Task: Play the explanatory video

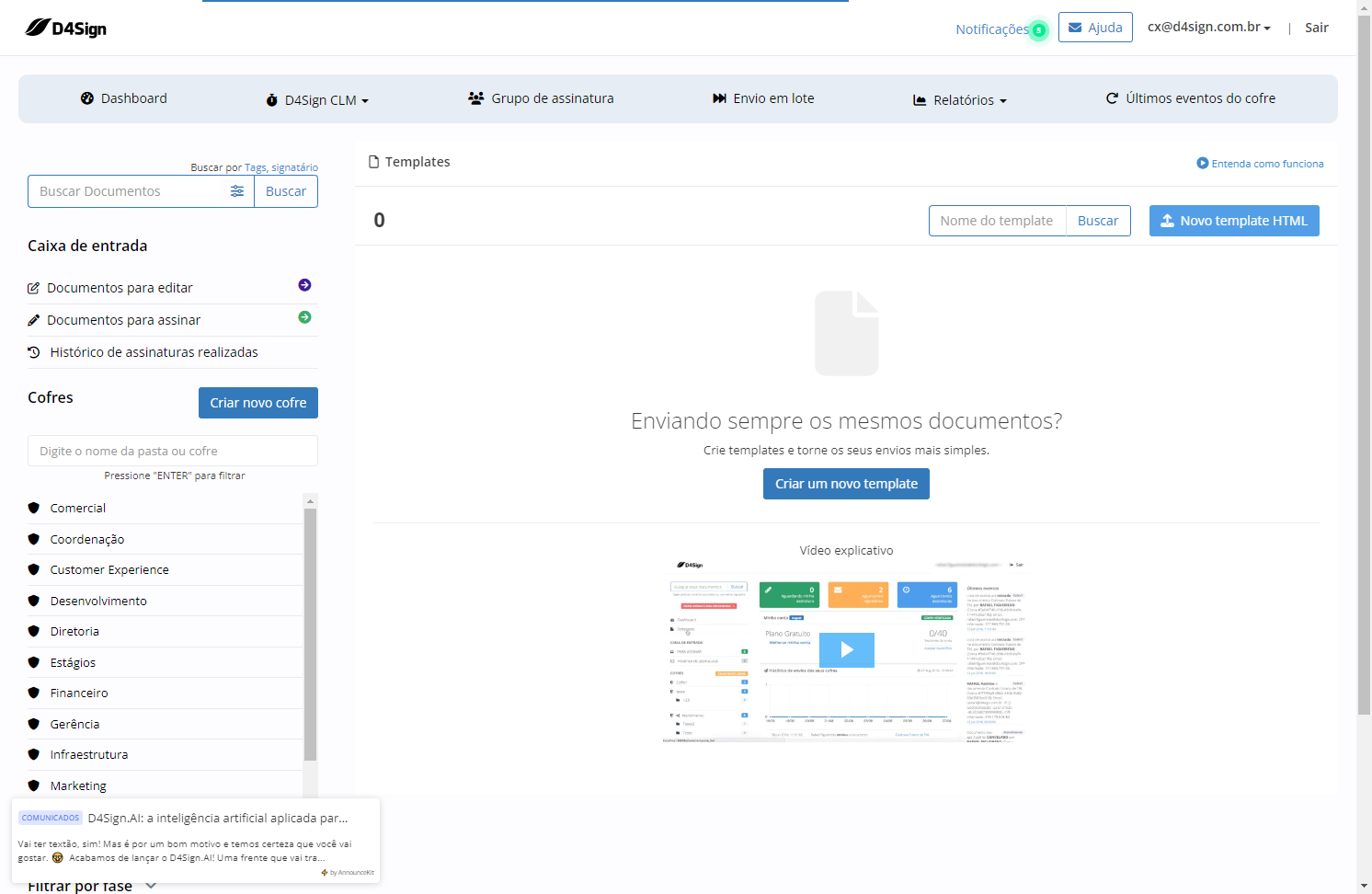Action: click(x=846, y=649)
